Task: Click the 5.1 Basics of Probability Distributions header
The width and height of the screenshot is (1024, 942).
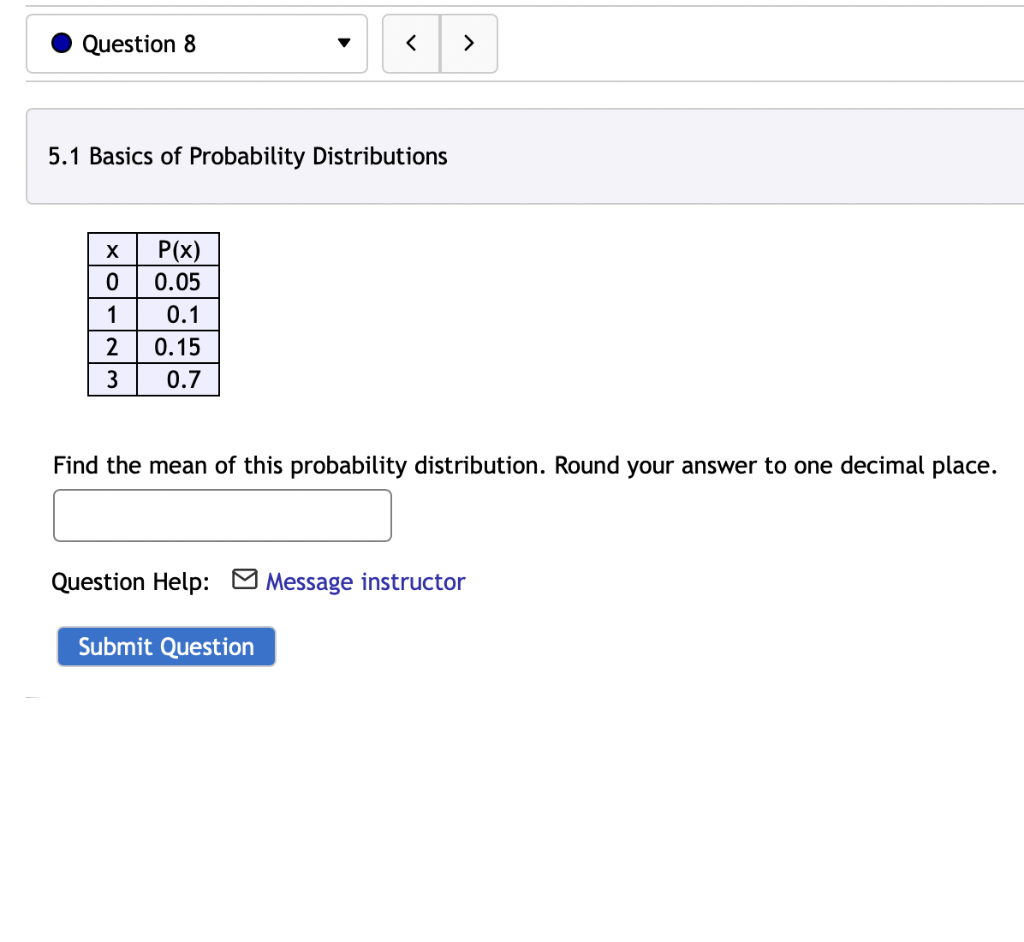Action: click(x=247, y=156)
